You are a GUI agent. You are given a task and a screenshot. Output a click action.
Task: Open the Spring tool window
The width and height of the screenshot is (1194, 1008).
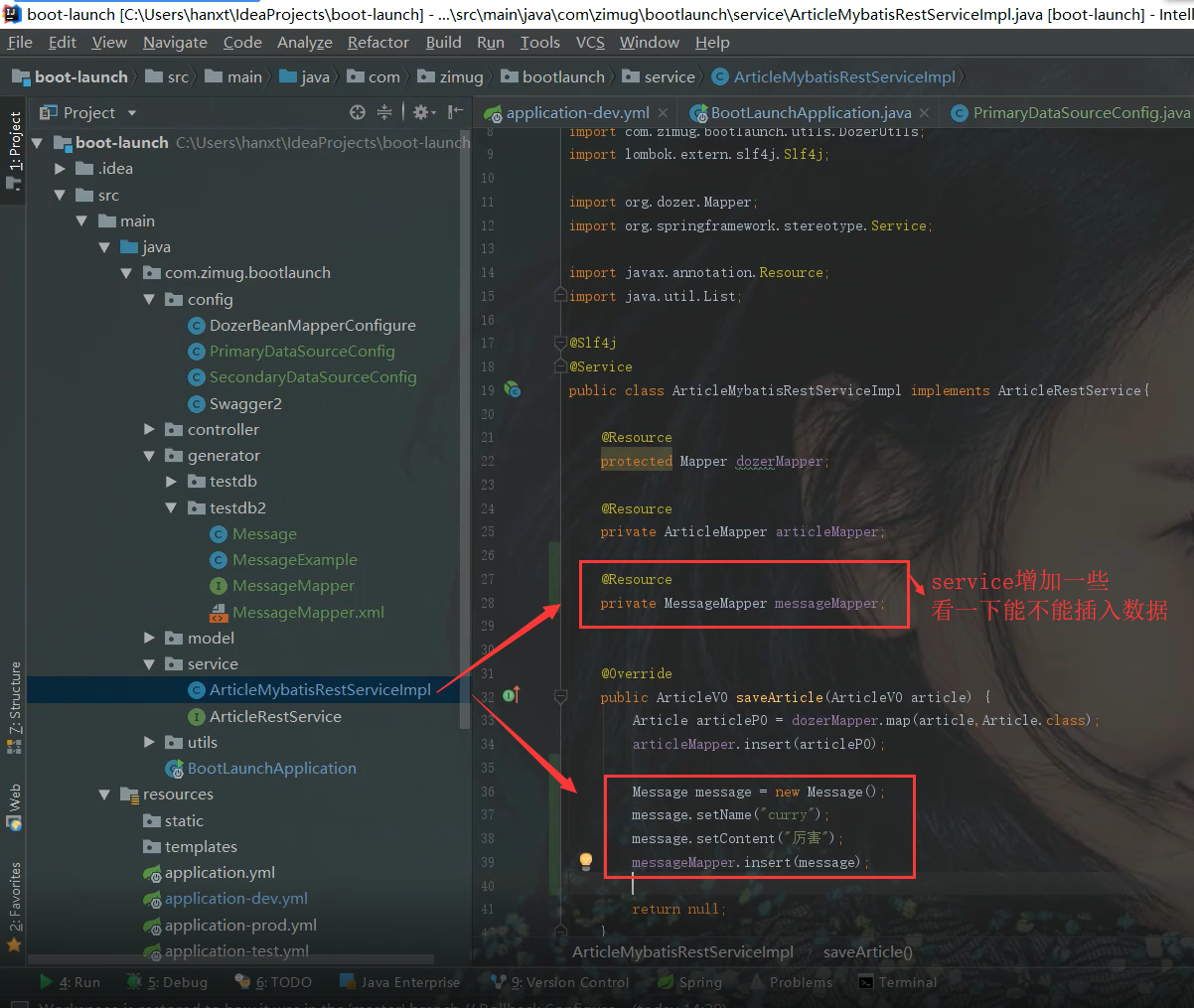(689, 982)
